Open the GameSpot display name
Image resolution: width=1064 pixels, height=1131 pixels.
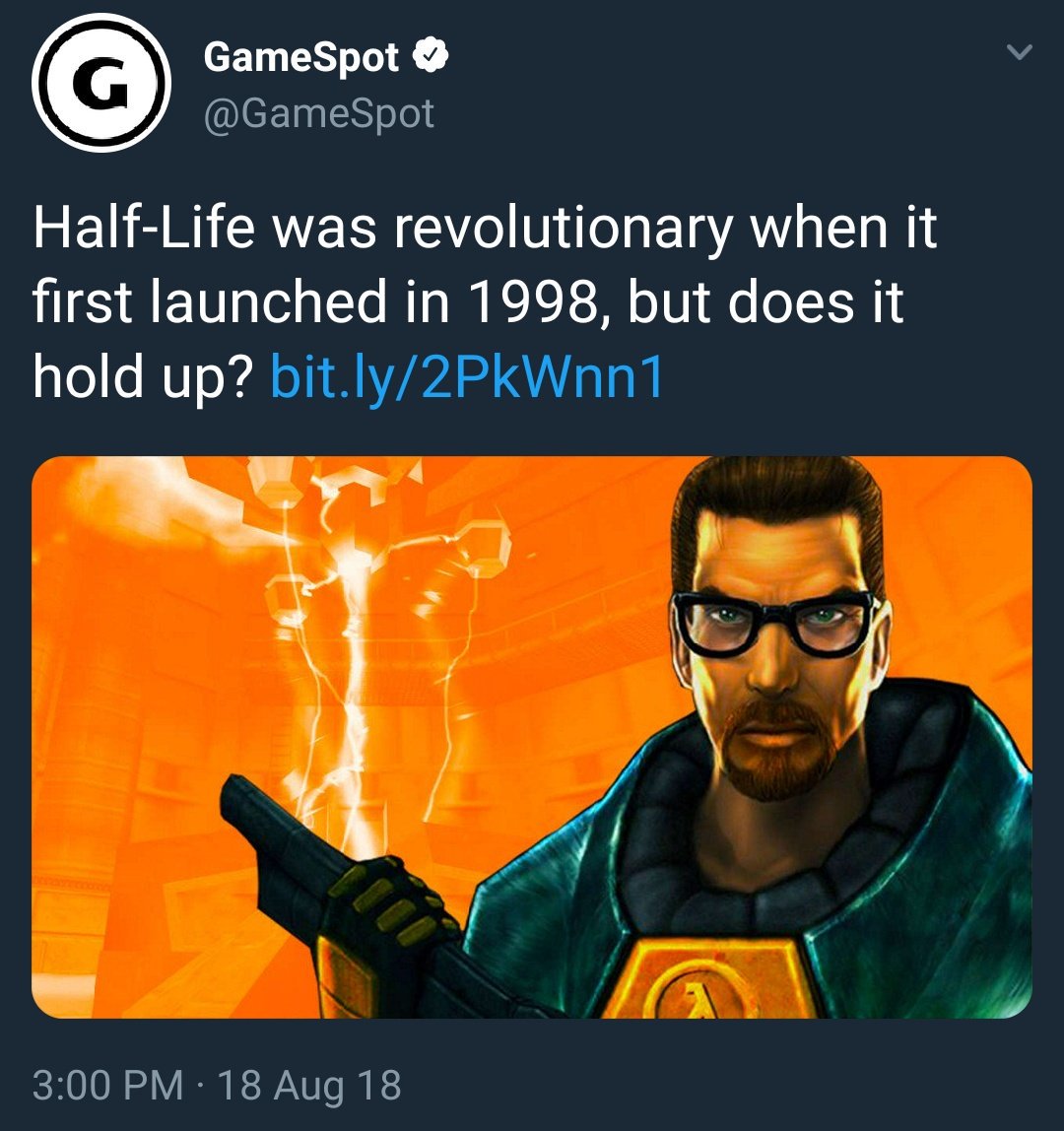(x=300, y=58)
